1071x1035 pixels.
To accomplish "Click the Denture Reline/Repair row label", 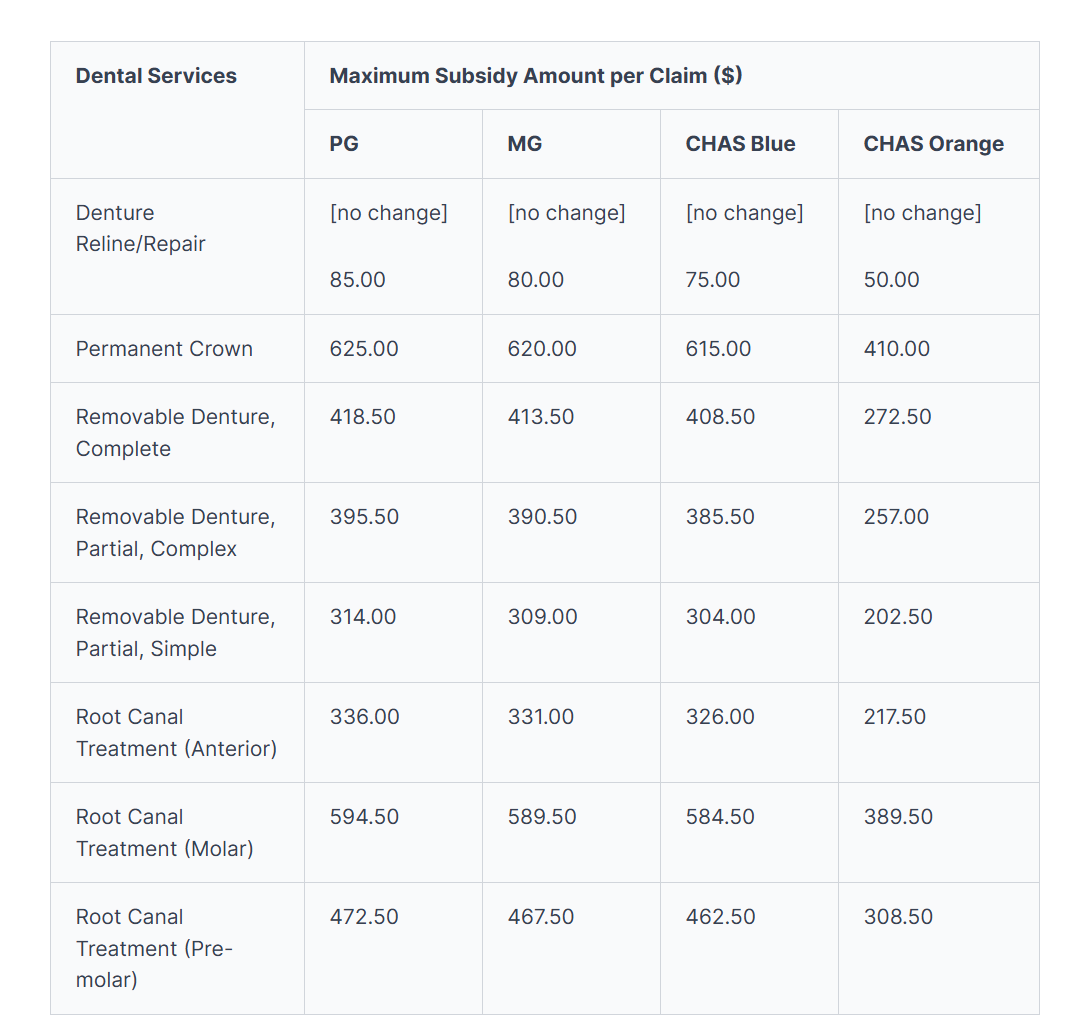I will click(x=140, y=228).
